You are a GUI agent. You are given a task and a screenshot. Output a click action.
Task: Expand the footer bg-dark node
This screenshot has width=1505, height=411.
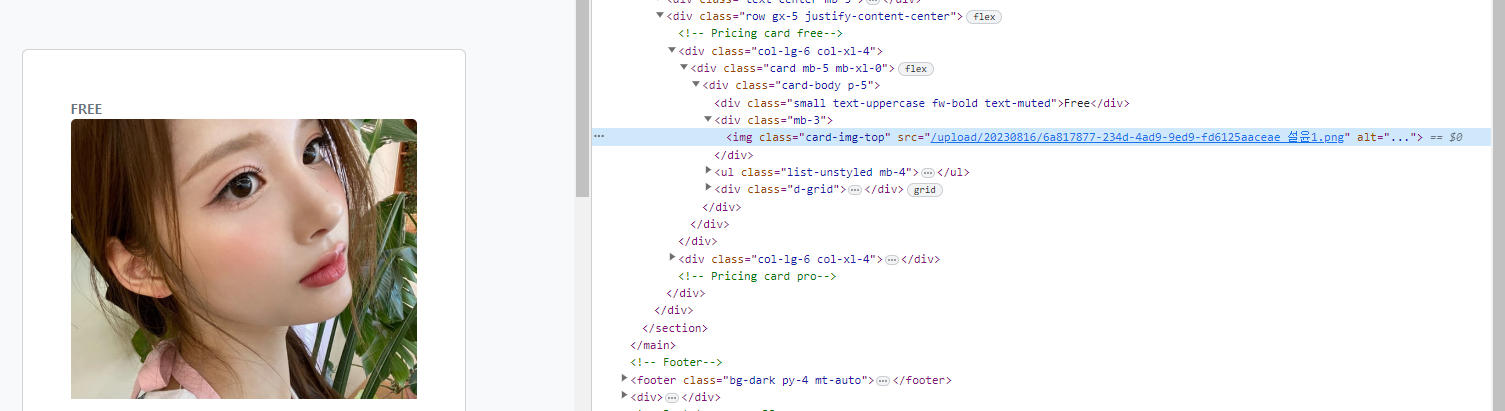coord(624,379)
